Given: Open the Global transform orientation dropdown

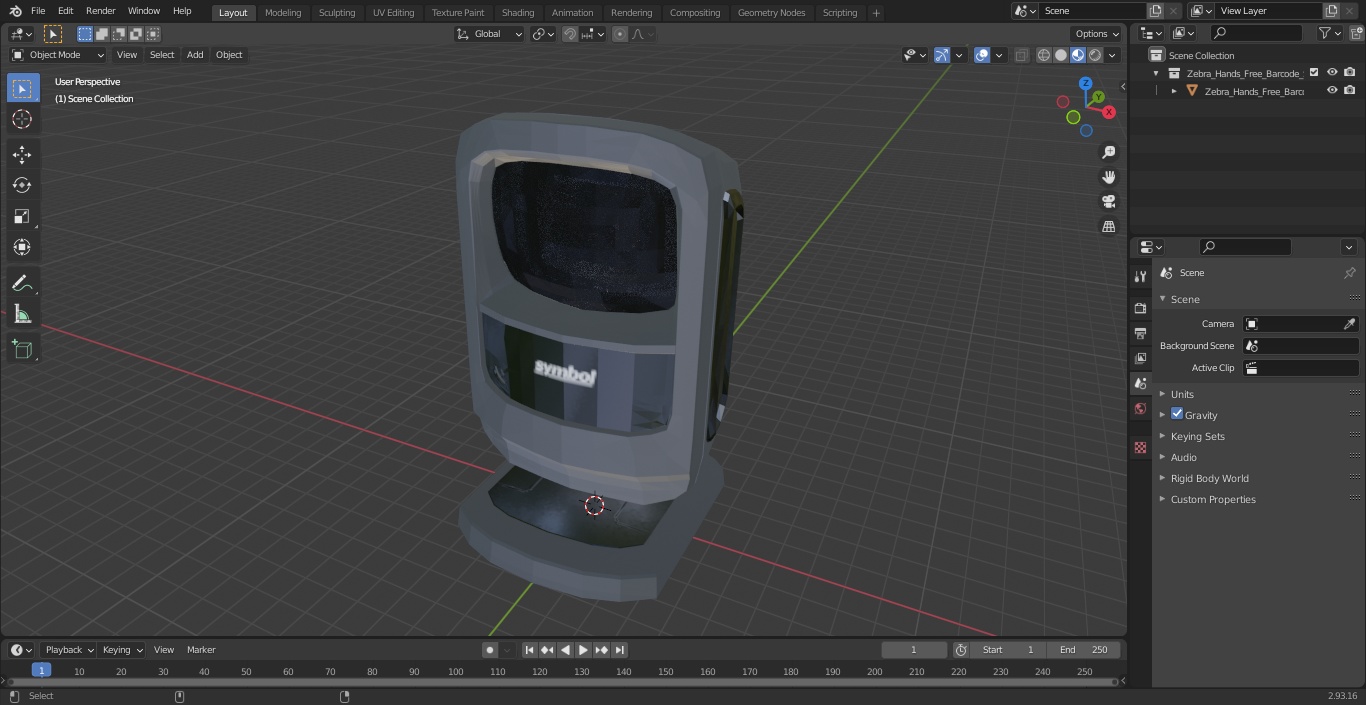Looking at the screenshot, I should (x=490, y=34).
